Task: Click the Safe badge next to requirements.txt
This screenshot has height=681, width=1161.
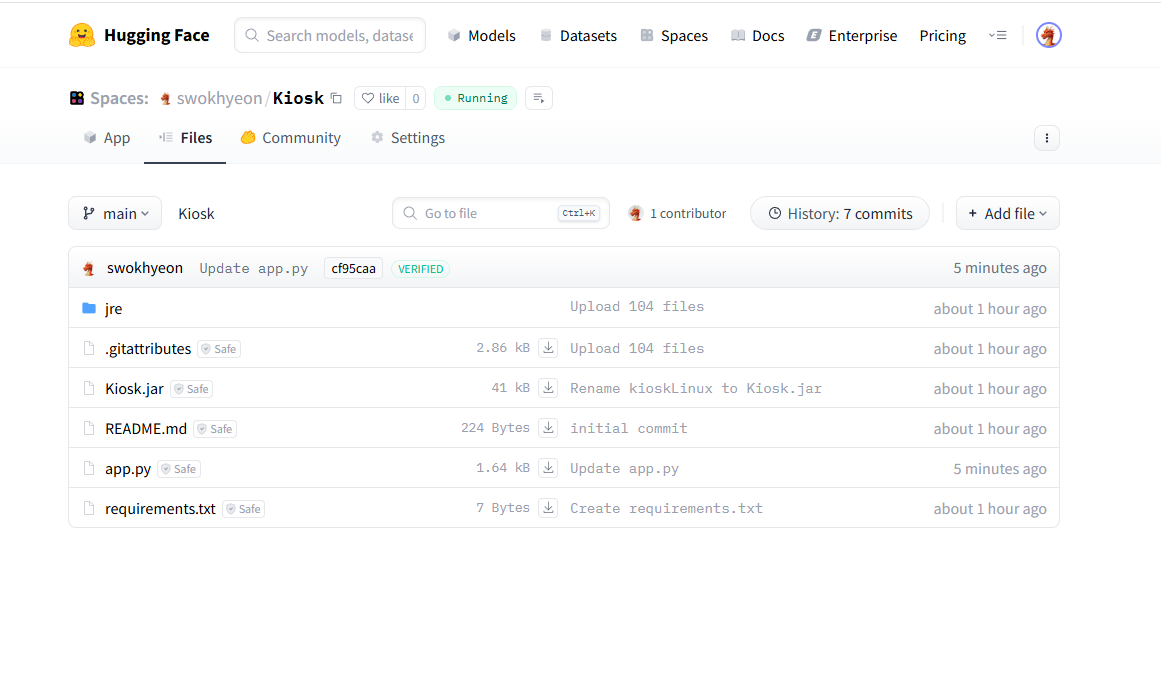Action: click(244, 509)
